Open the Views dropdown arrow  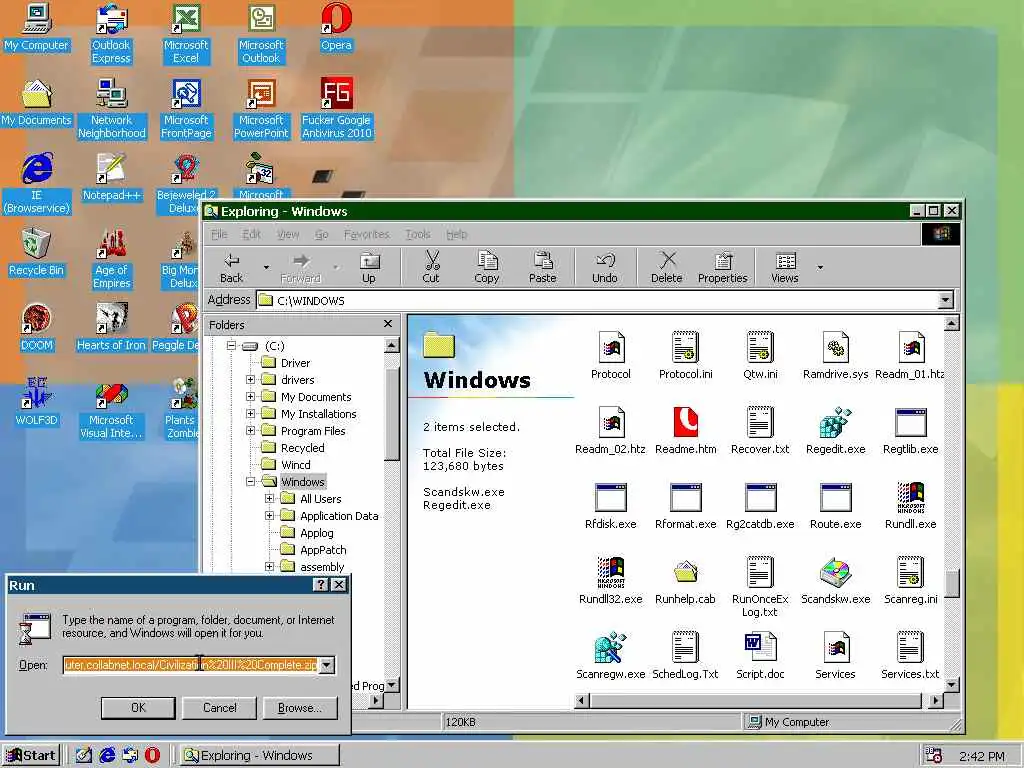point(820,267)
